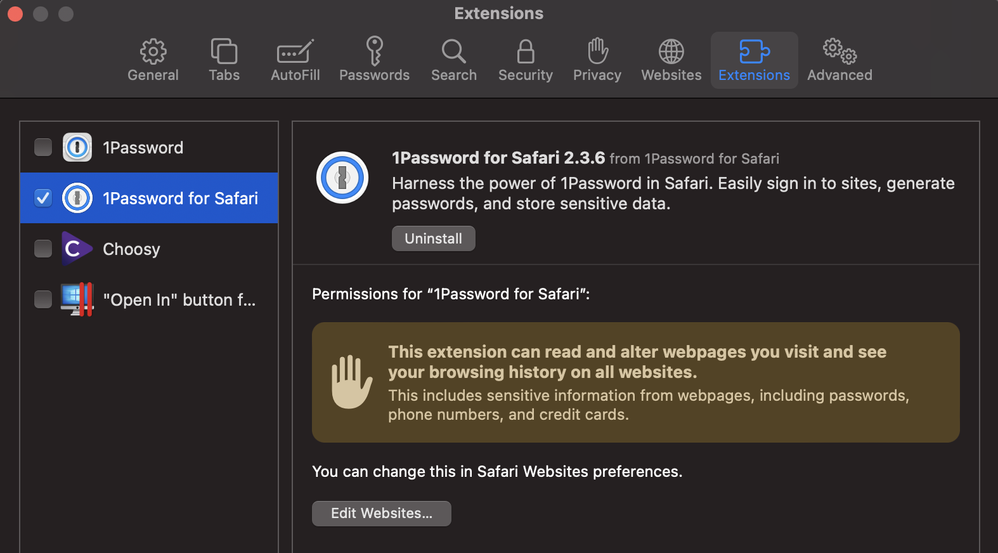Open the AutoFill preferences pane
This screenshot has height=553, width=998.
295,60
